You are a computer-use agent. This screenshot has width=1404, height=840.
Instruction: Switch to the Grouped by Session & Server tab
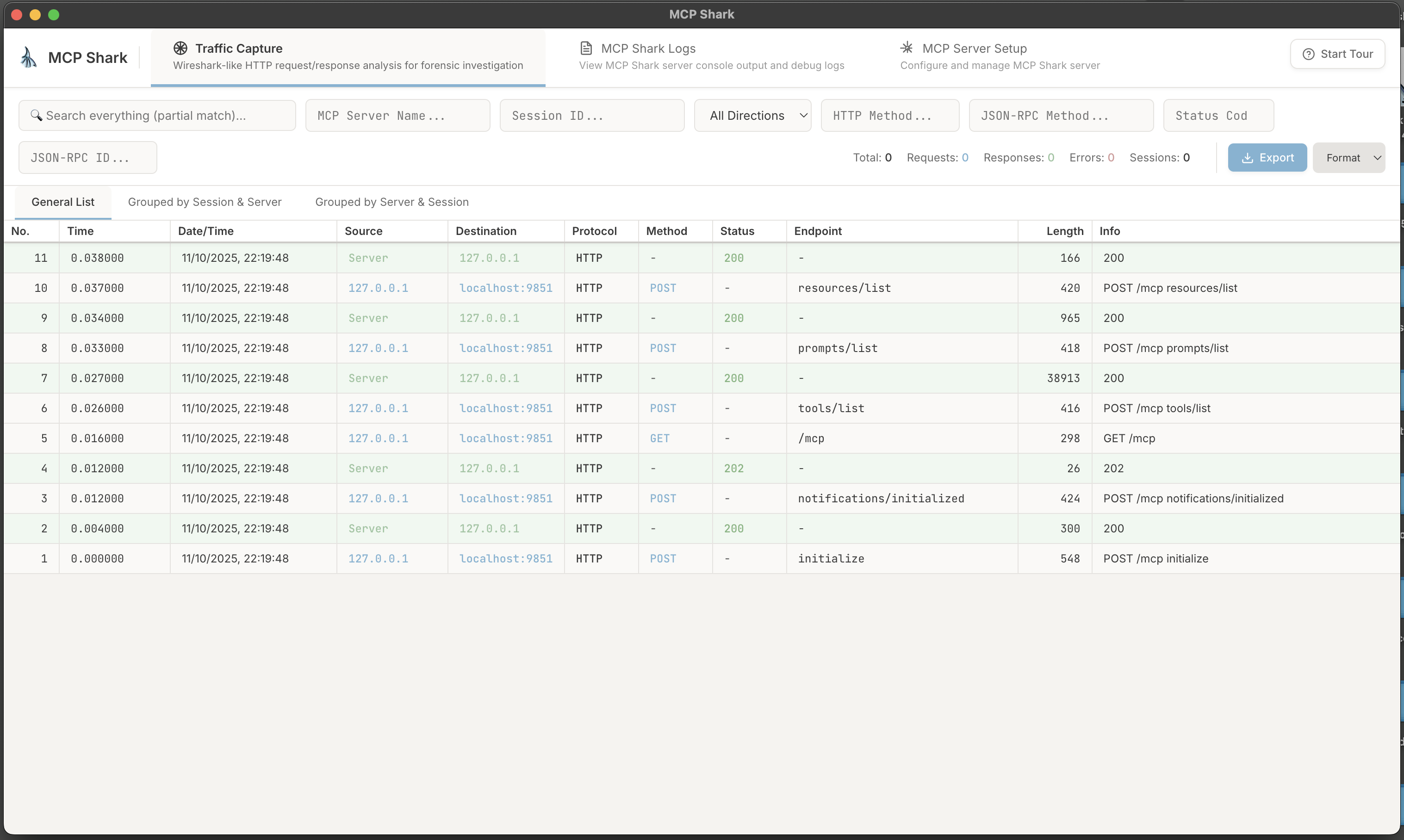(205, 202)
